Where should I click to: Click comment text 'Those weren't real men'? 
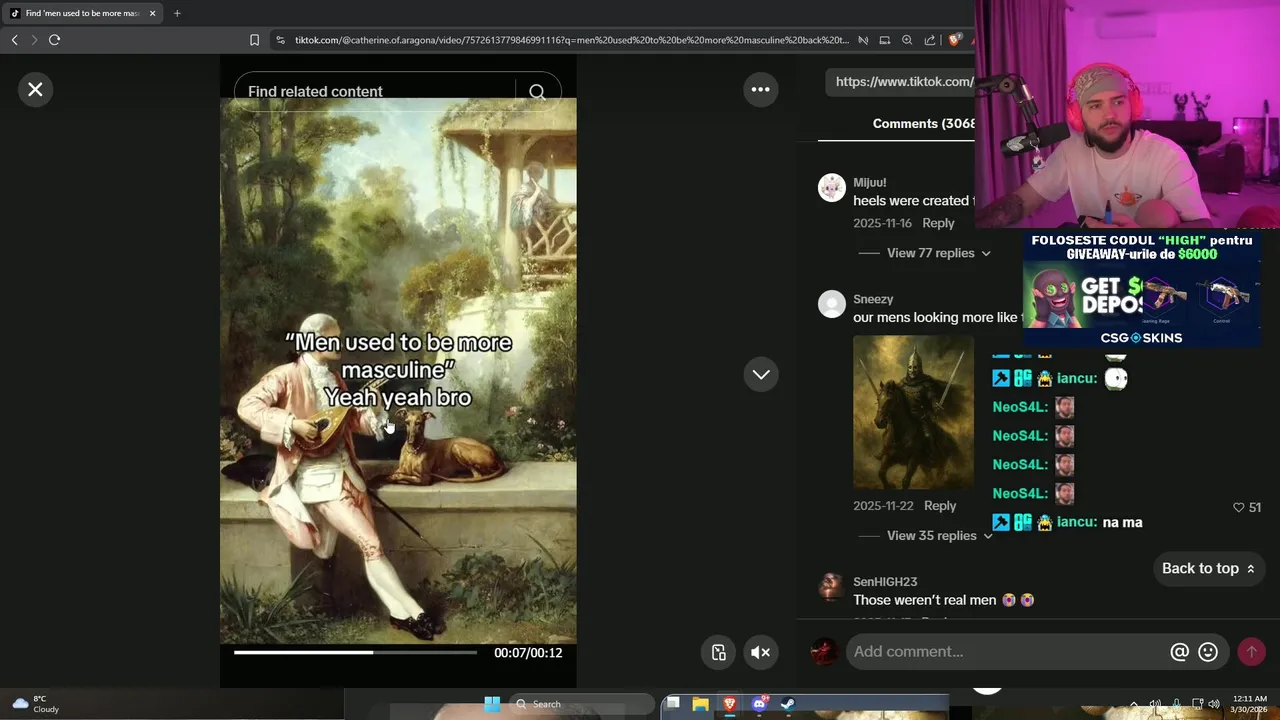924,600
